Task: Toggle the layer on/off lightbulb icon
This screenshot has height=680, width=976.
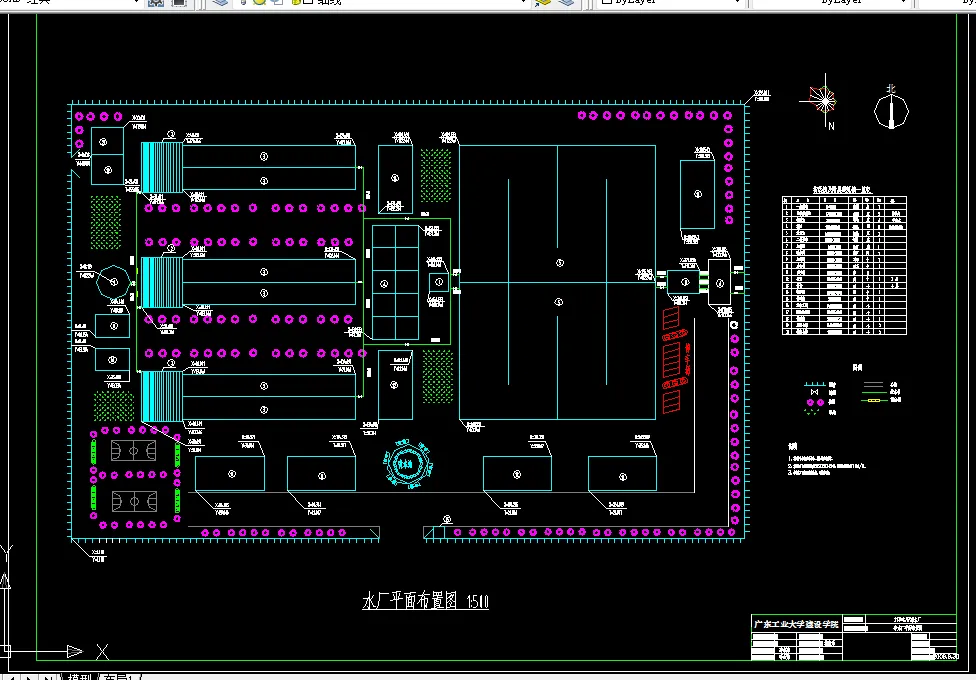Action: [242, 2]
